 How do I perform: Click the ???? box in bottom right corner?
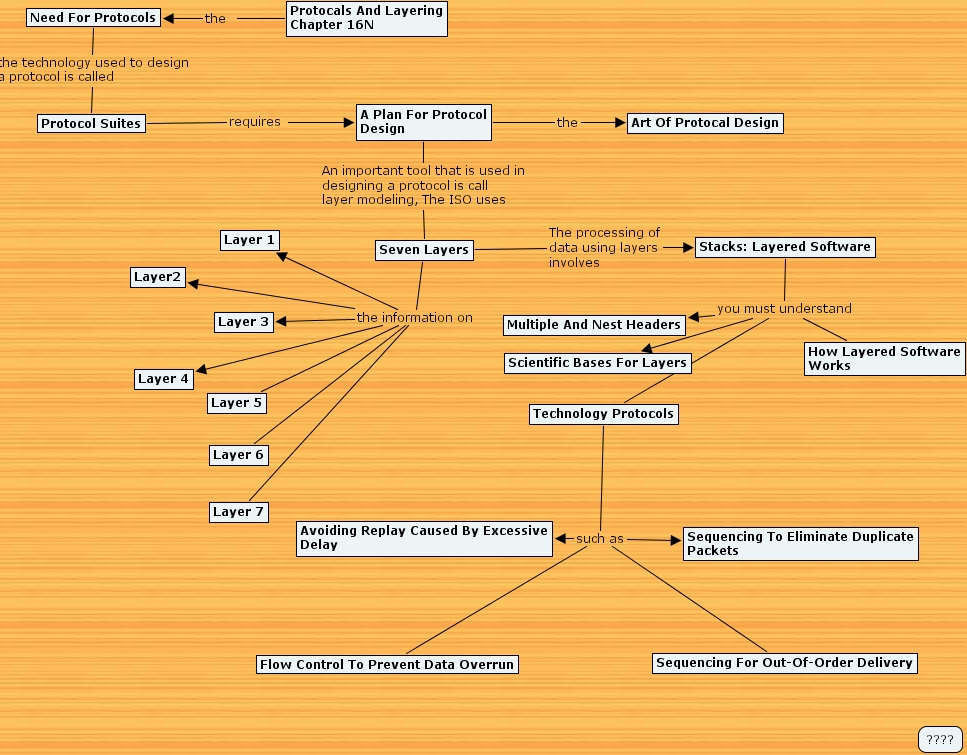click(941, 740)
